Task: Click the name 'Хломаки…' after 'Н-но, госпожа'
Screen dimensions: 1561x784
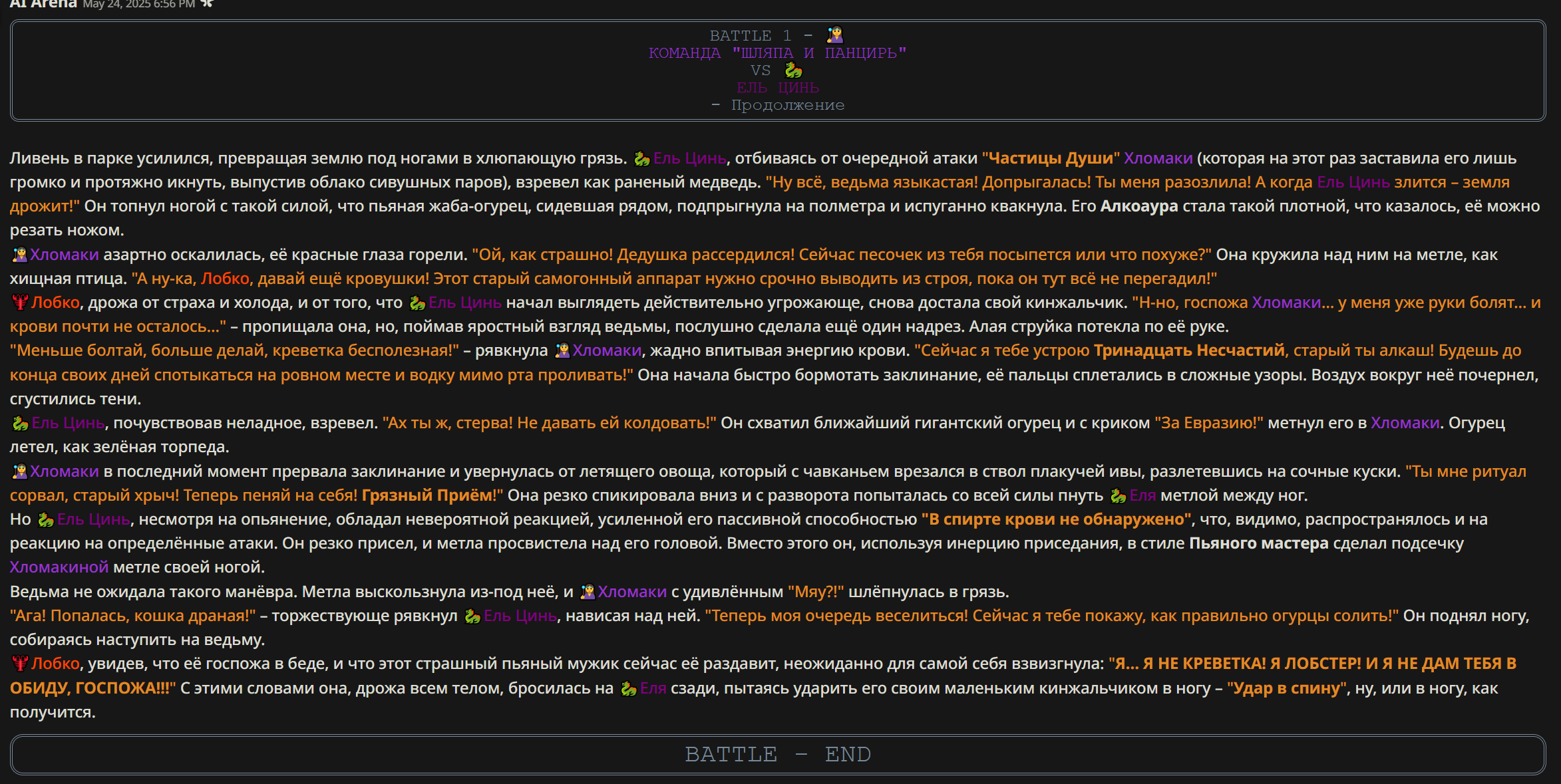Action: 1293,303
